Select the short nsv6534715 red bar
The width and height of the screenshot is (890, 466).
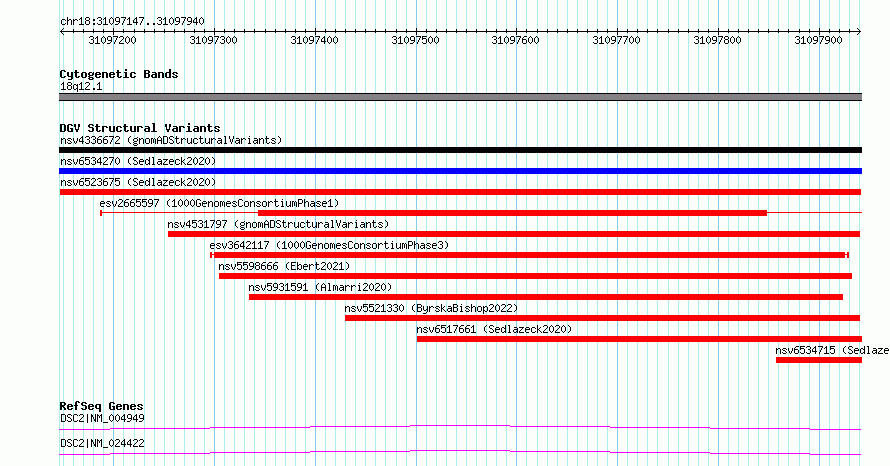coord(819,360)
